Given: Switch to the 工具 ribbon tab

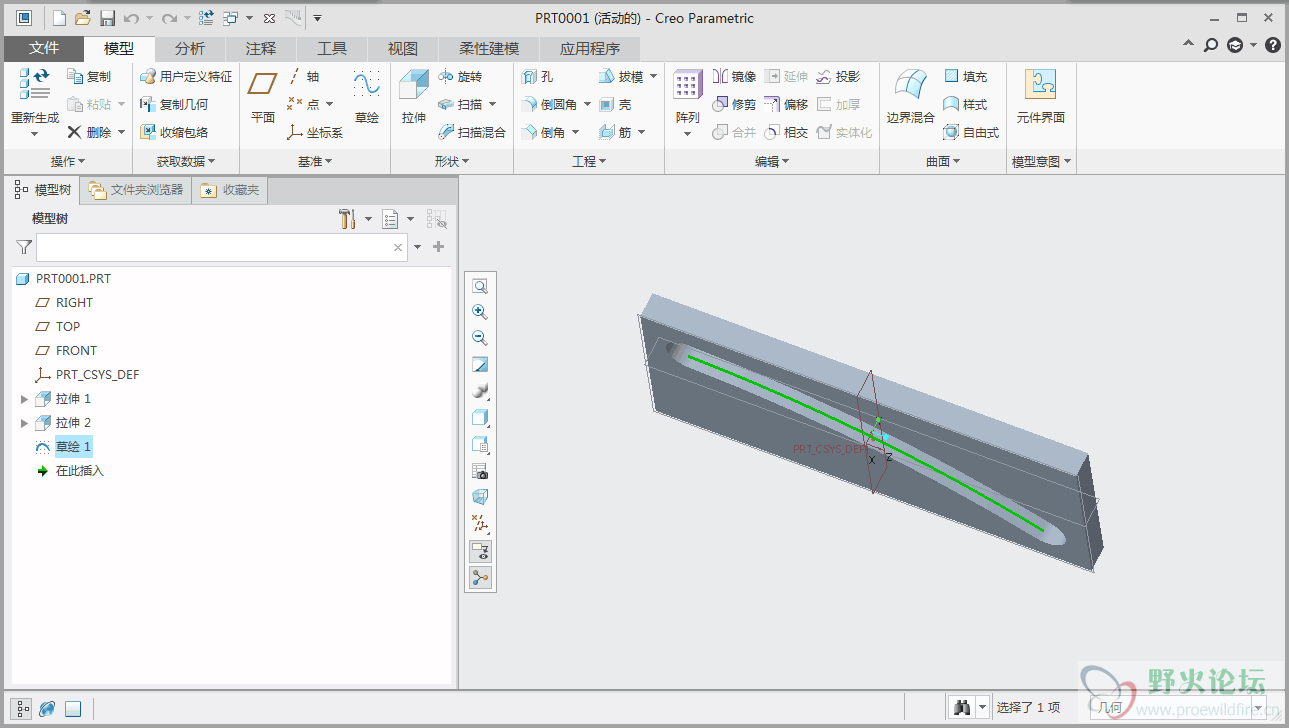Looking at the screenshot, I should pos(332,48).
